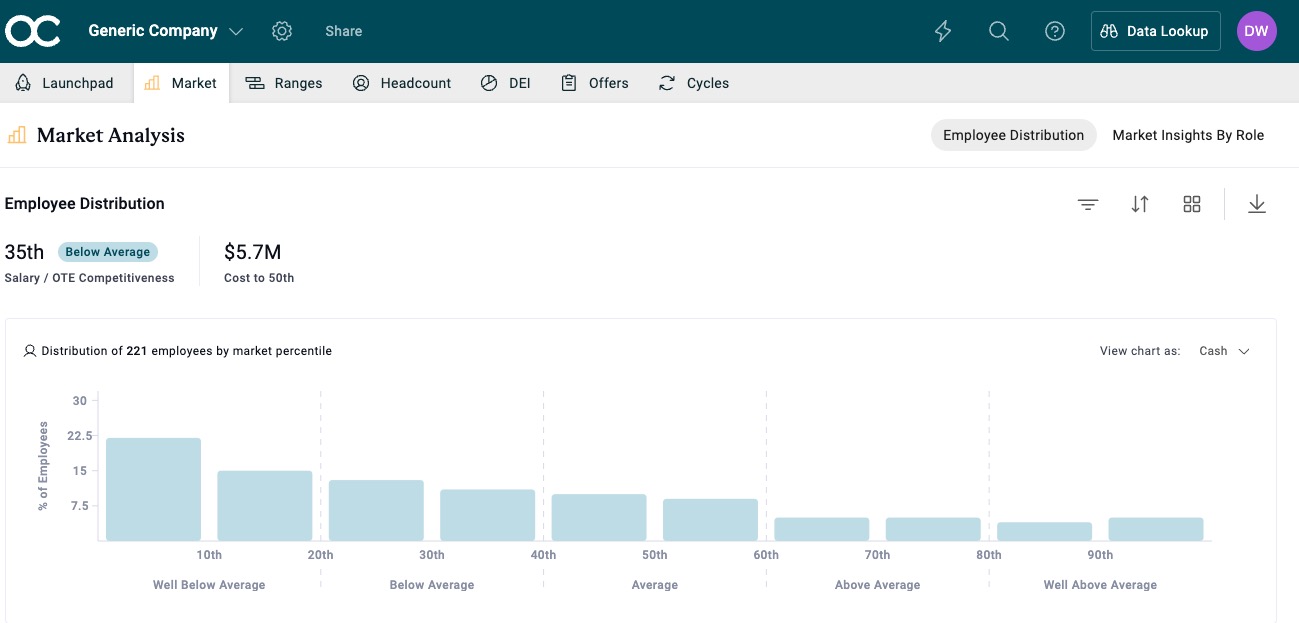The height and width of the screenshot is (623, 1299).
Task: Click the last bar after 90th percentile
Action: tap(1156, 529)
